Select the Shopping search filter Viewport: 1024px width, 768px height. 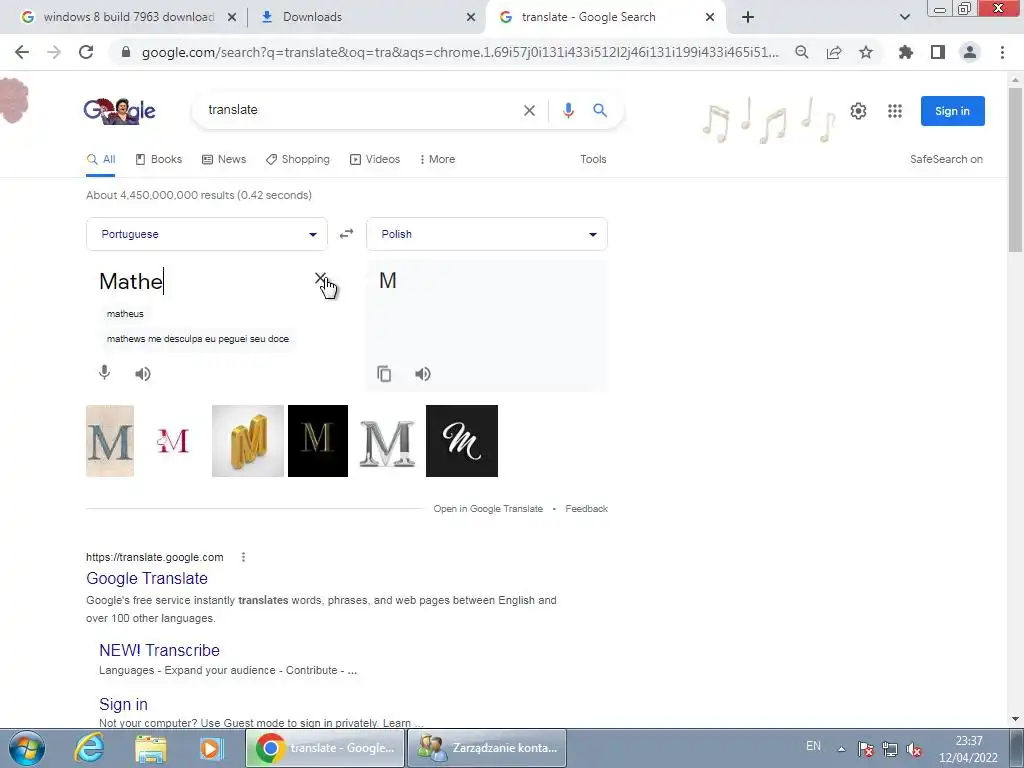298,159
